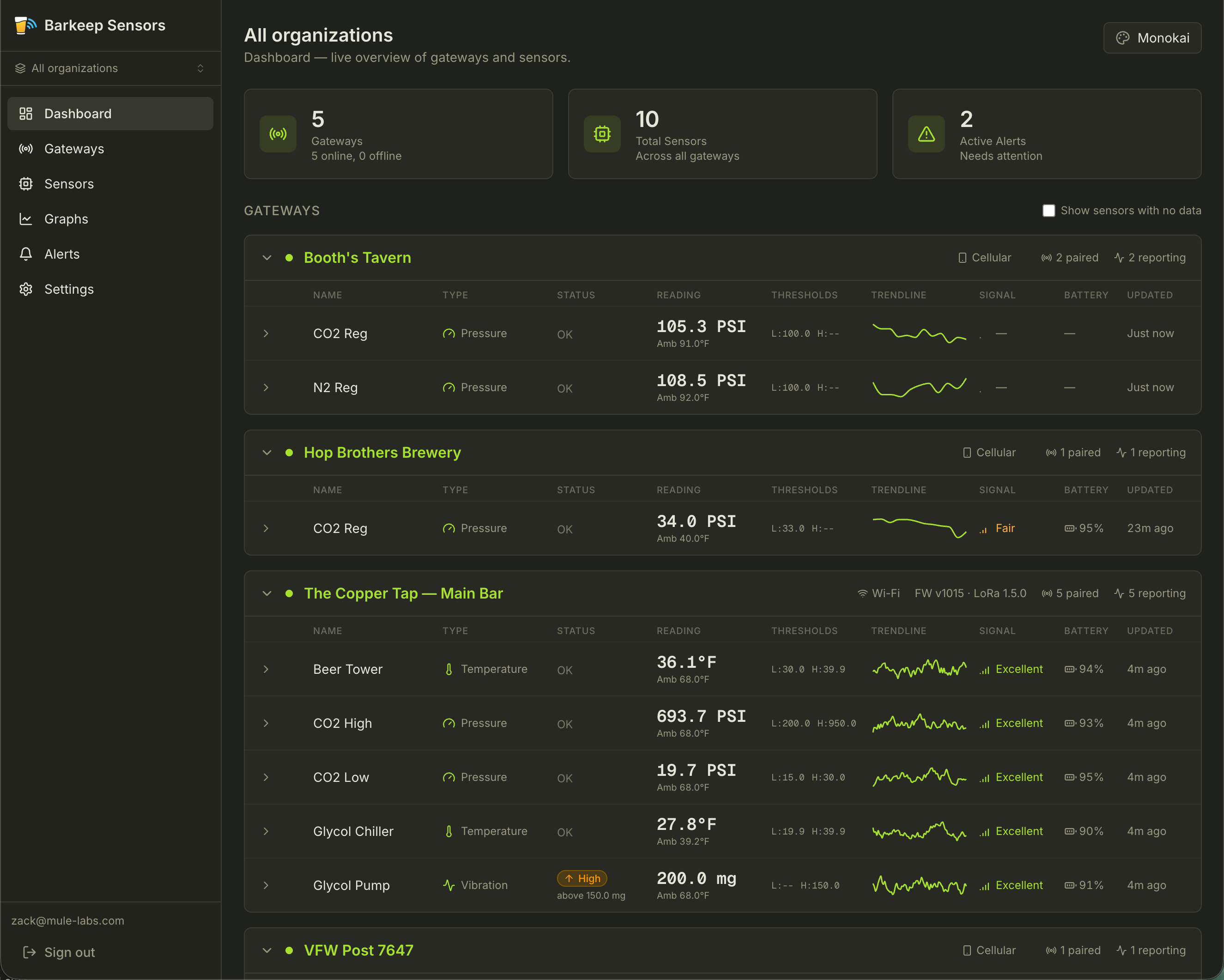Expand the Glycol Chiller sensor row
Image resolution: width=1224 pixels, height=980 pixels.
coord(266,831)
